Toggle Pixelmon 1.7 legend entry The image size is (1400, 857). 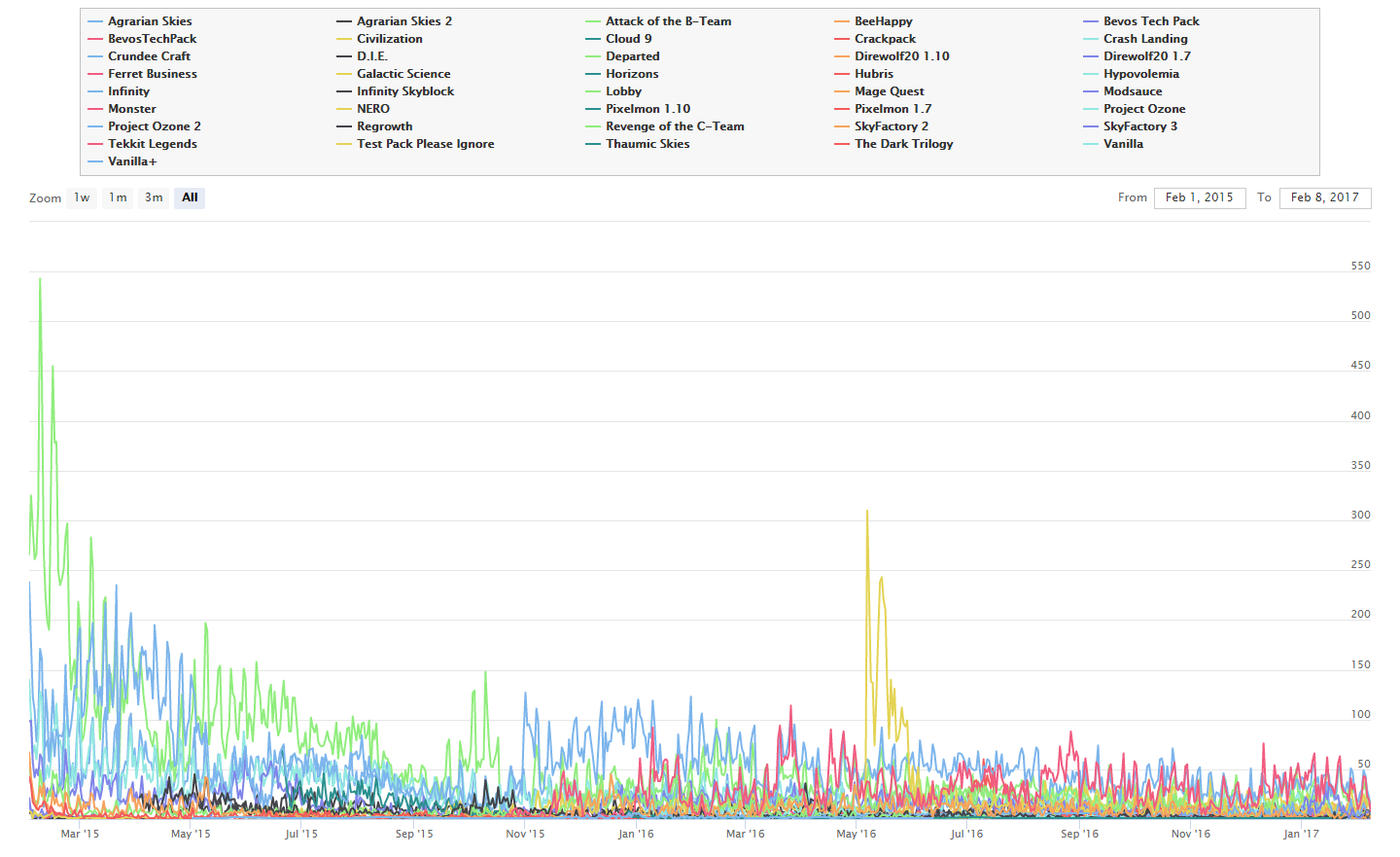(x=883, y=109)
